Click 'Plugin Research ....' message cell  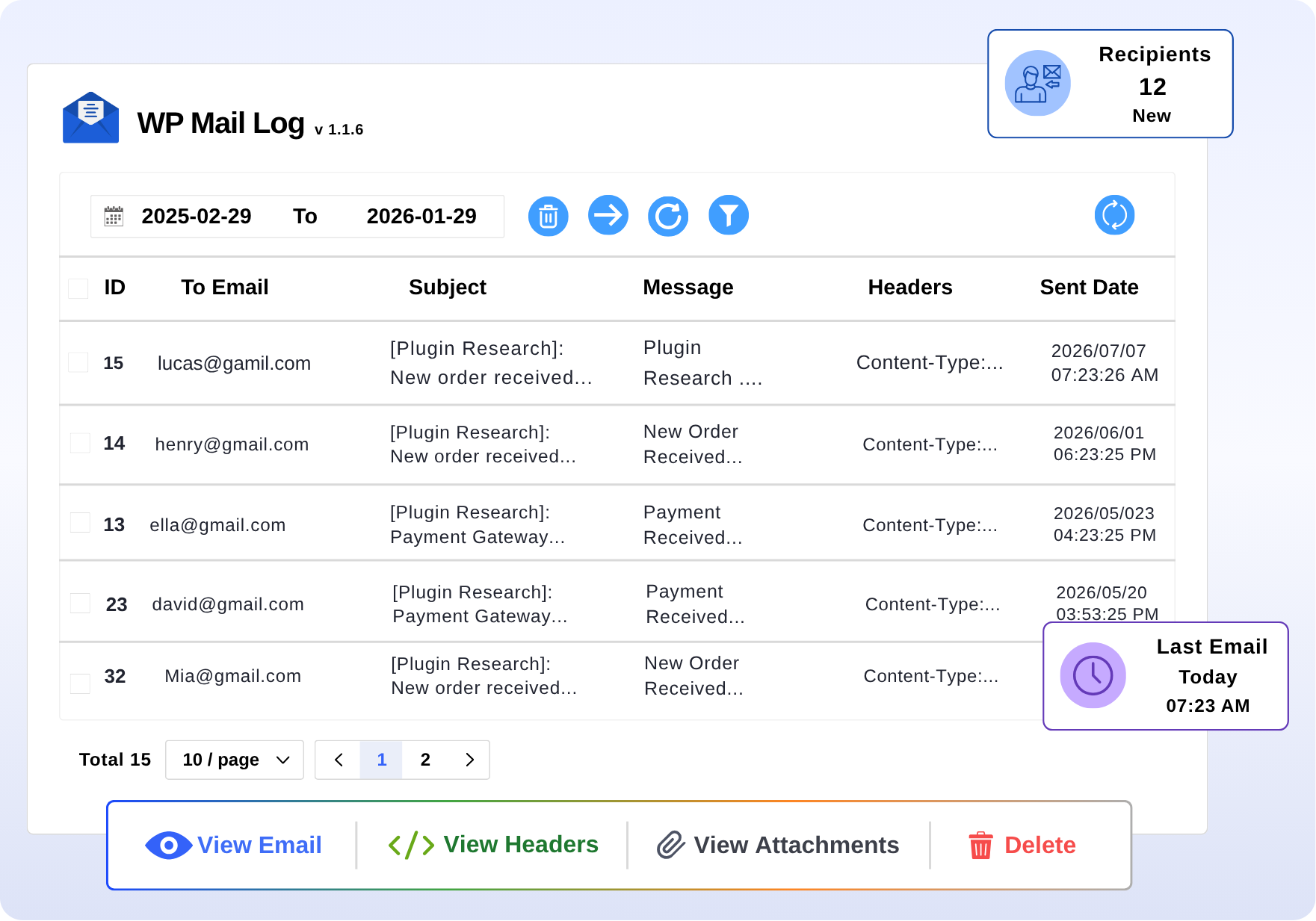click(702, 363)
